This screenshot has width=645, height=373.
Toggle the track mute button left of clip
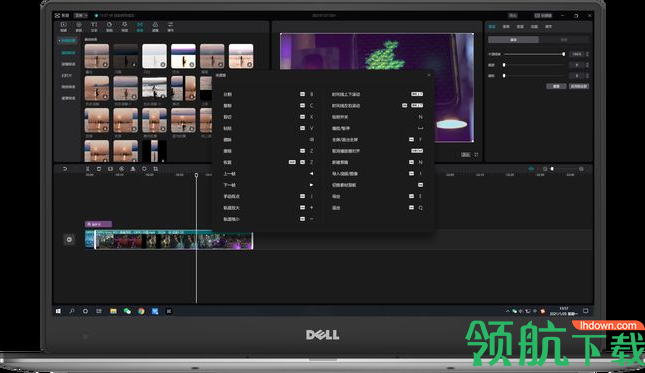(x=69, y=239)
